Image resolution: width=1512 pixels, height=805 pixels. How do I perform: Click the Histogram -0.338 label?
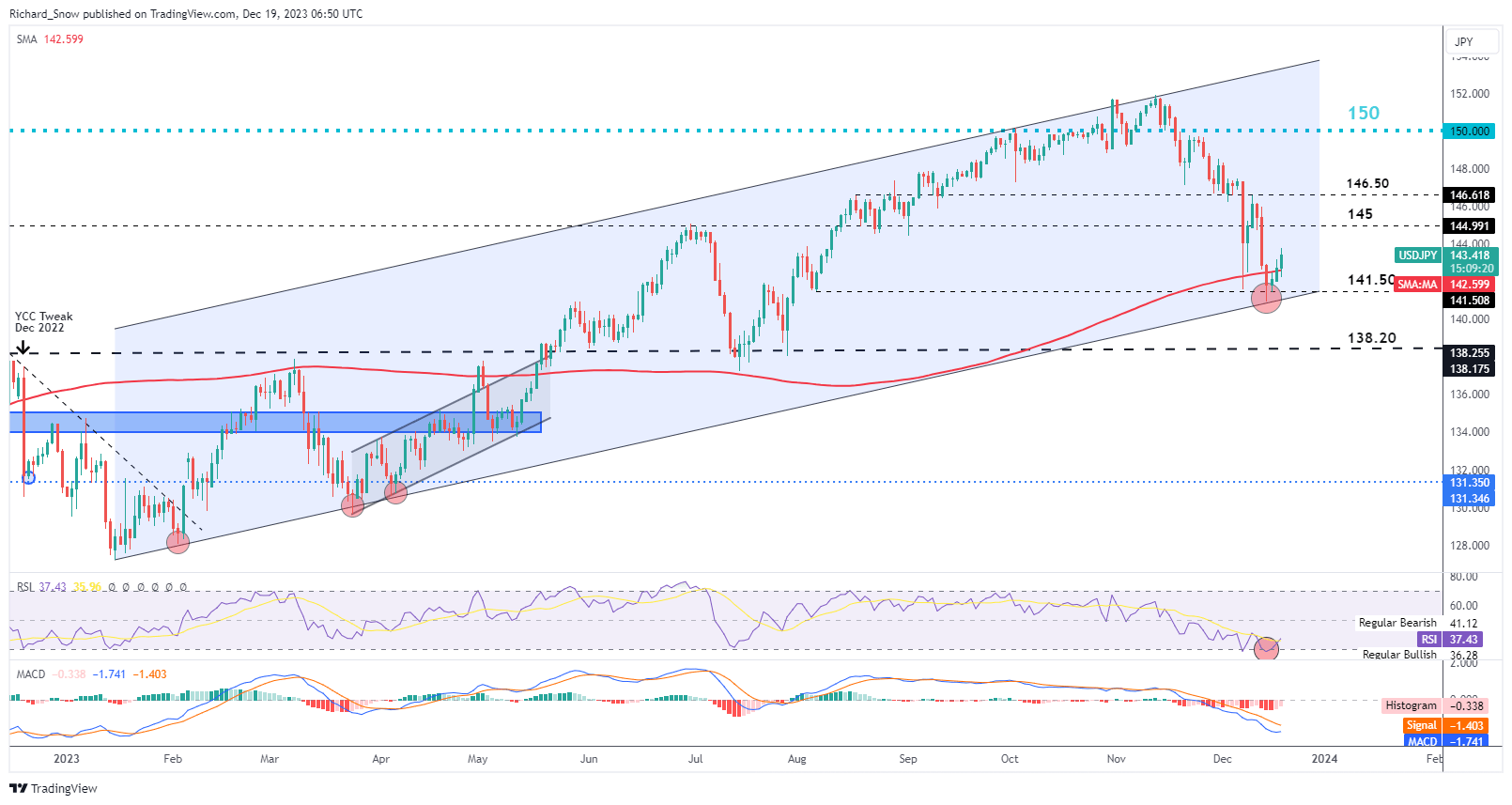pyautogui.click(x=1434, y=705)
